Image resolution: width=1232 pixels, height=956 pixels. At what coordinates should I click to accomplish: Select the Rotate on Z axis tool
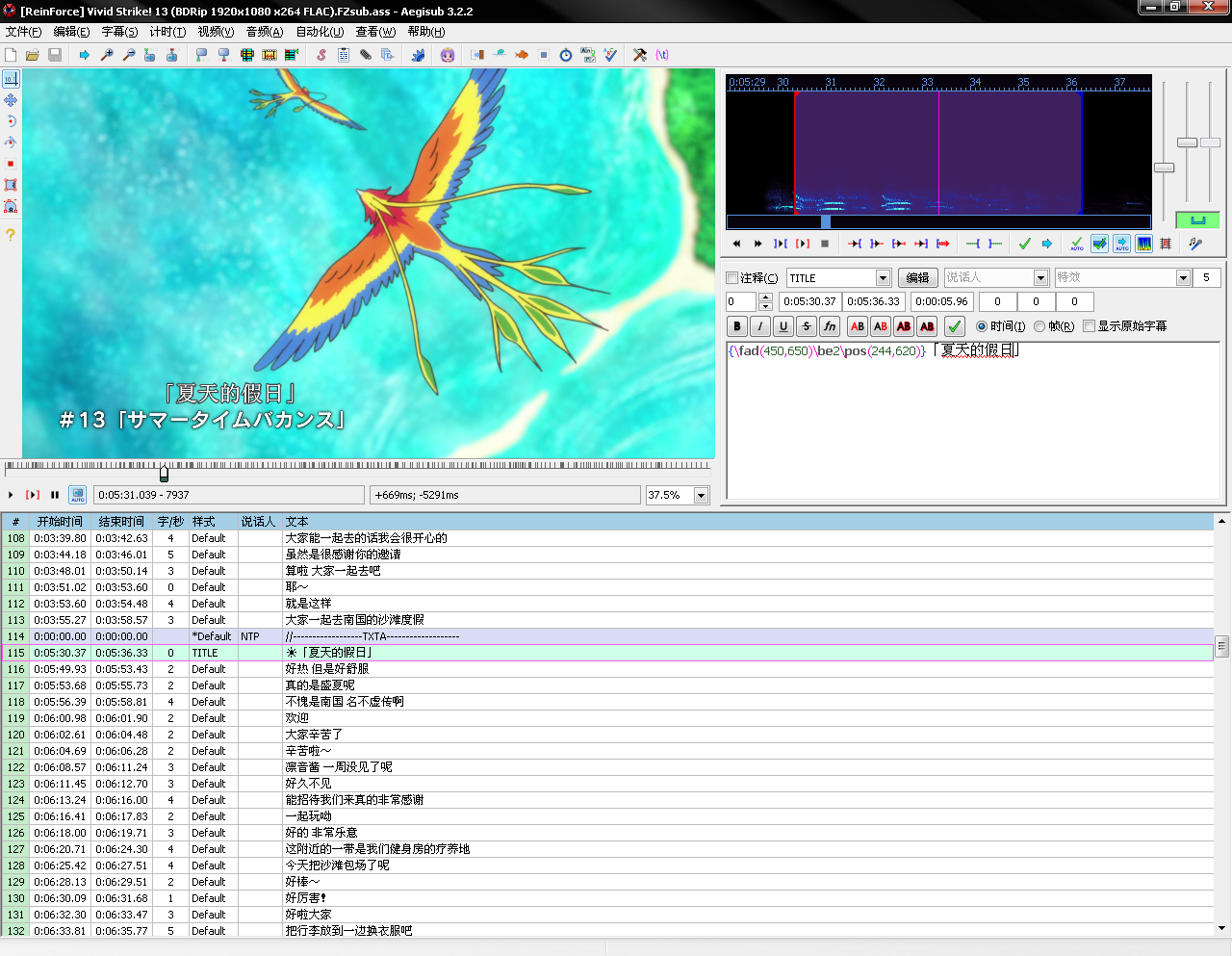[x=11, y=121]
